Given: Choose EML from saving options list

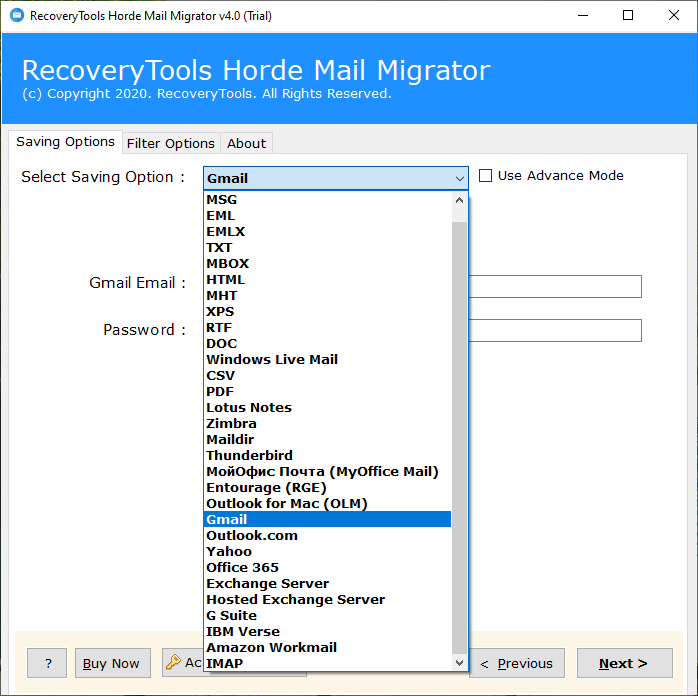Looking at the screenshot, I should tap(328, 216).
